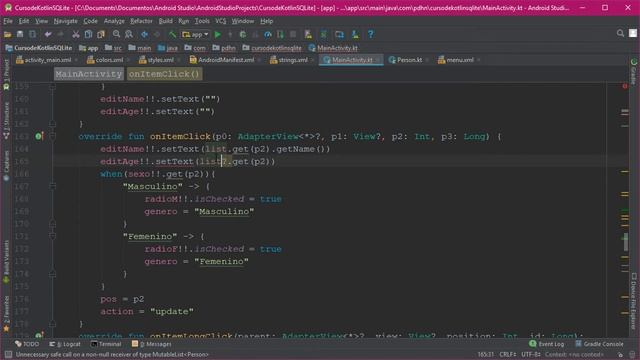Open the Event Log tool window
The image size is (640, 360).
[x=547, y=344]
